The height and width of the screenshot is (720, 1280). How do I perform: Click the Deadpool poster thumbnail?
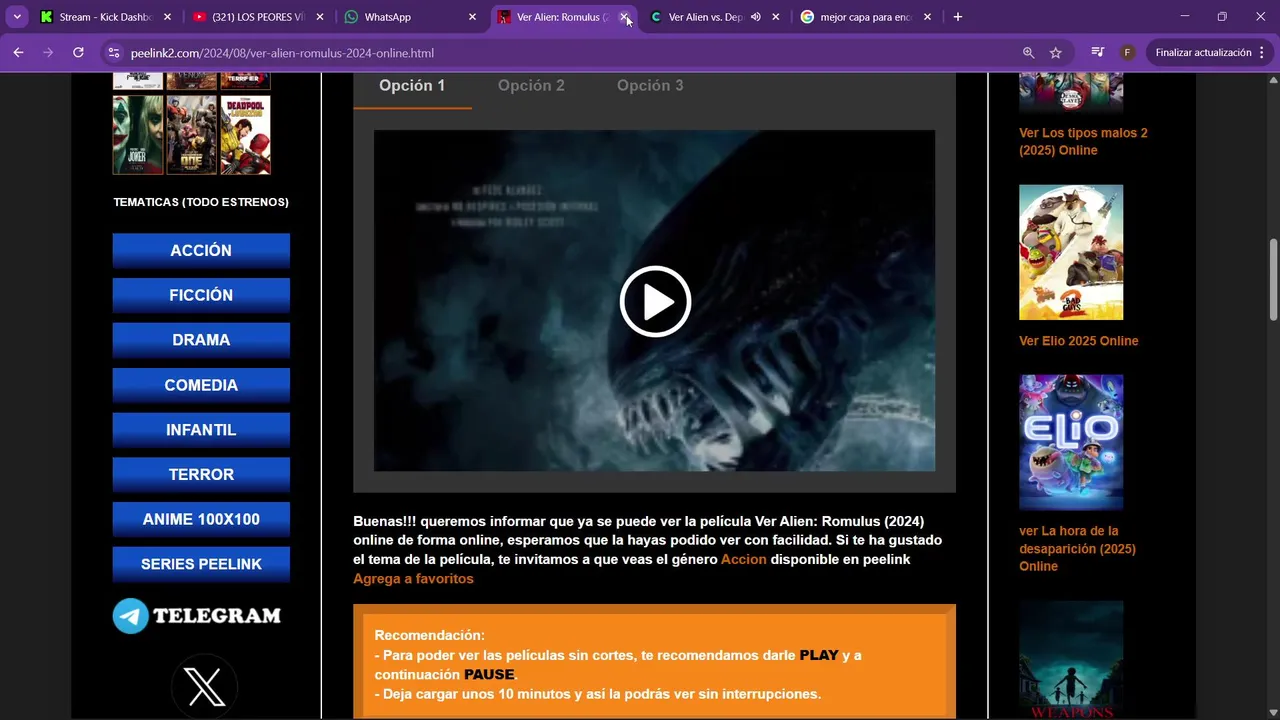tap(245, 135)
